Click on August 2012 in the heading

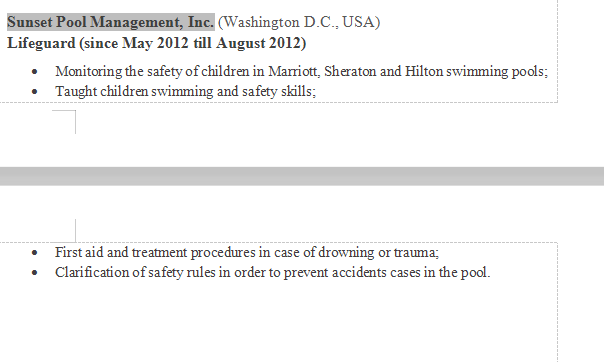coord(258,43)
